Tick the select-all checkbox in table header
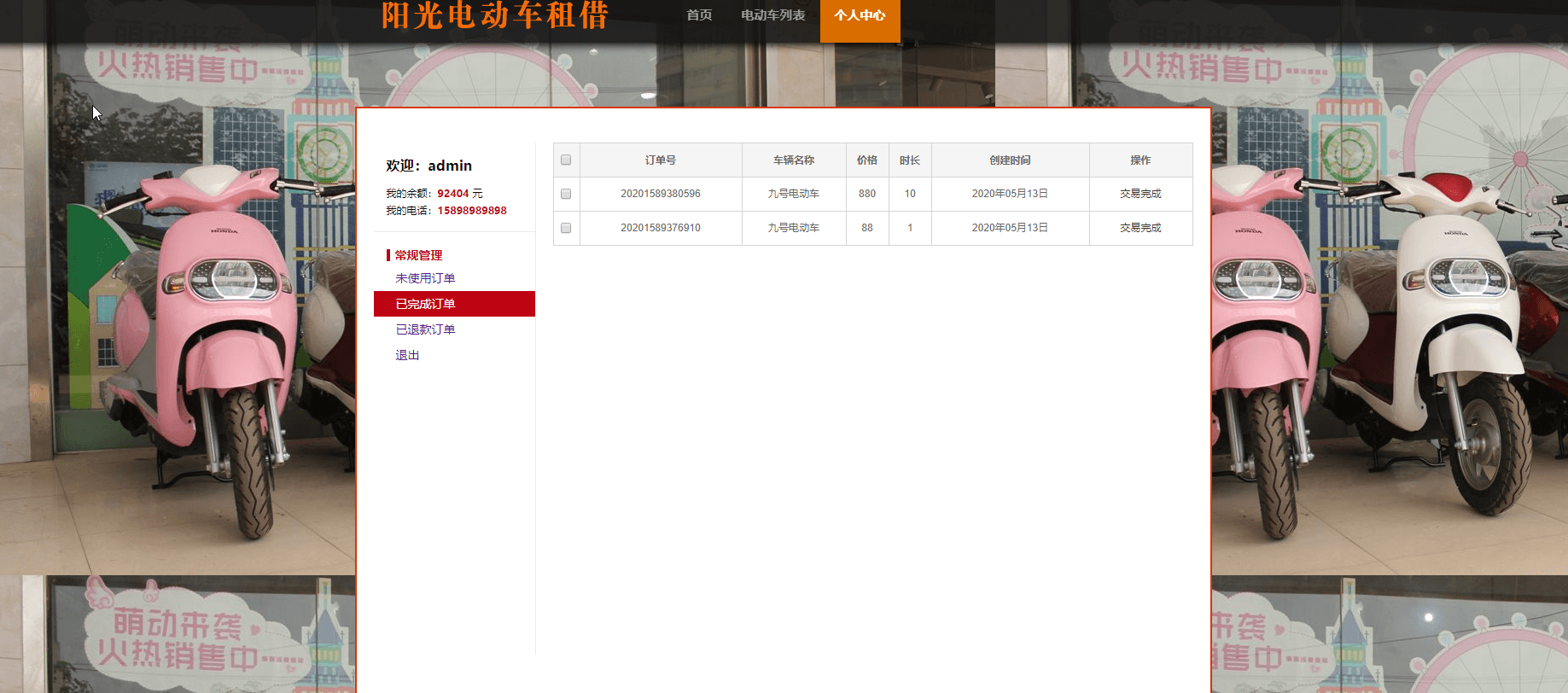The image size is (1568, 693). click(566, 160)
